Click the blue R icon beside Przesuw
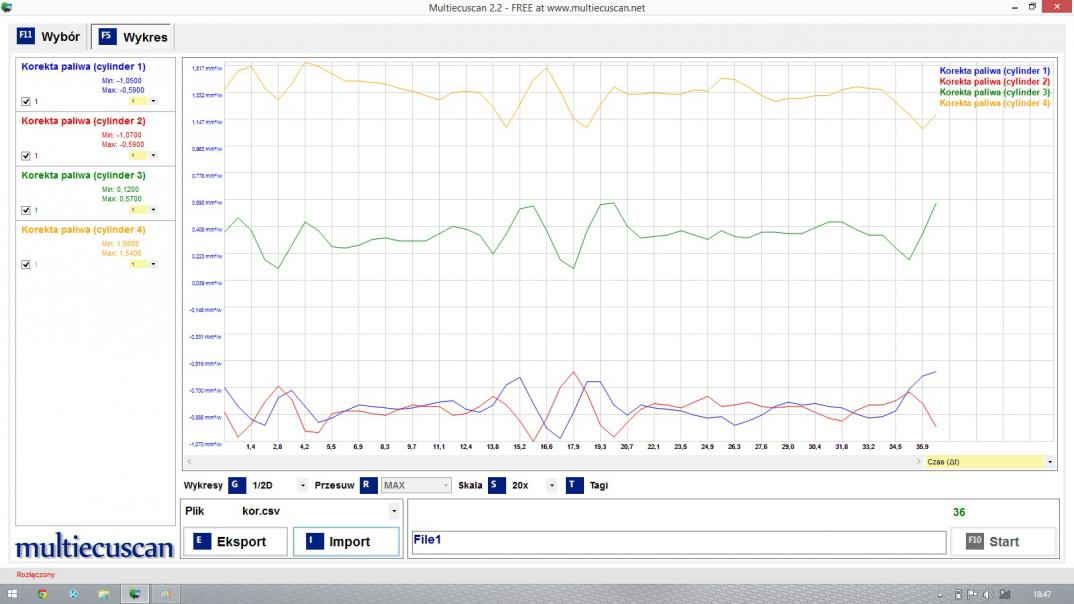This screenshot has width=1074, height=604. (368, 485)
